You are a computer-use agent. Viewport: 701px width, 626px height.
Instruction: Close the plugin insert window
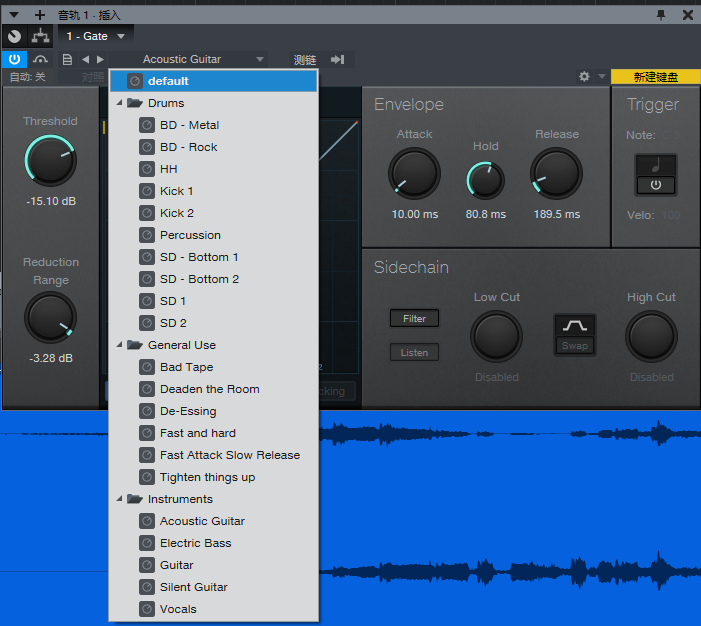(x=688, y=15)
